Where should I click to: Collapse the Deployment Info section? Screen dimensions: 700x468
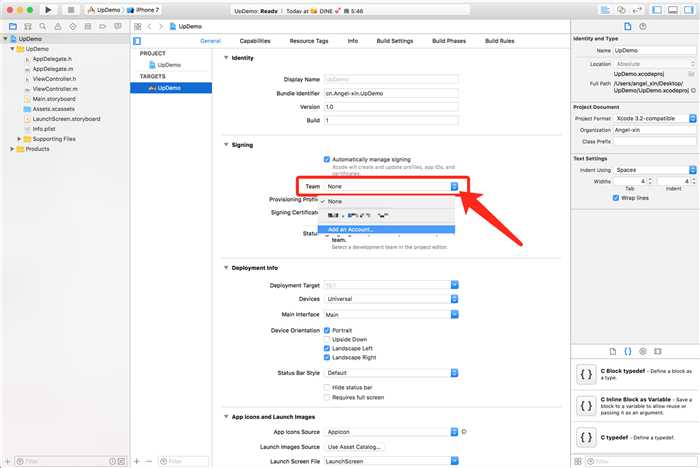pyautogui.click(x=226, y=267)
